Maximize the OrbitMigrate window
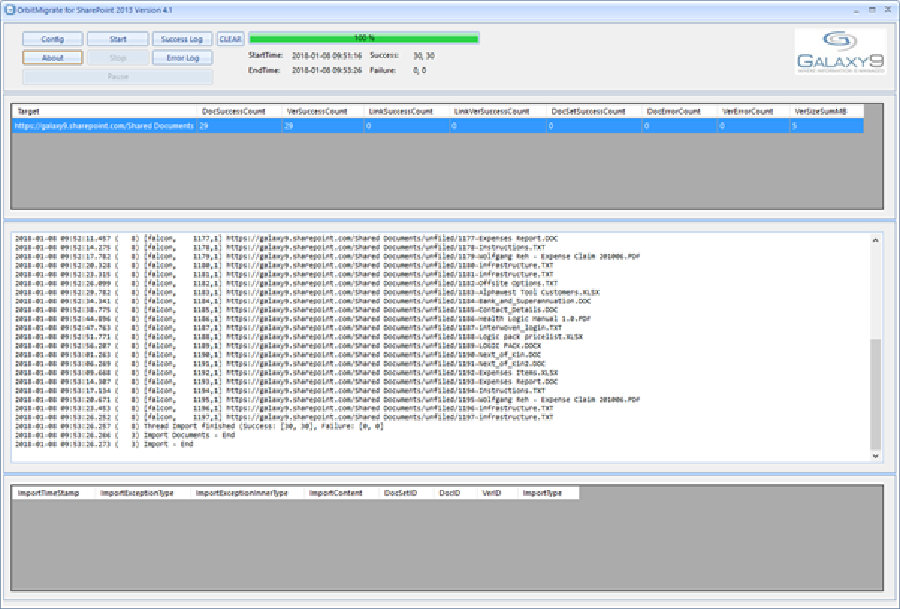Screen dimensions: 900x609 (x=872, y=10)
